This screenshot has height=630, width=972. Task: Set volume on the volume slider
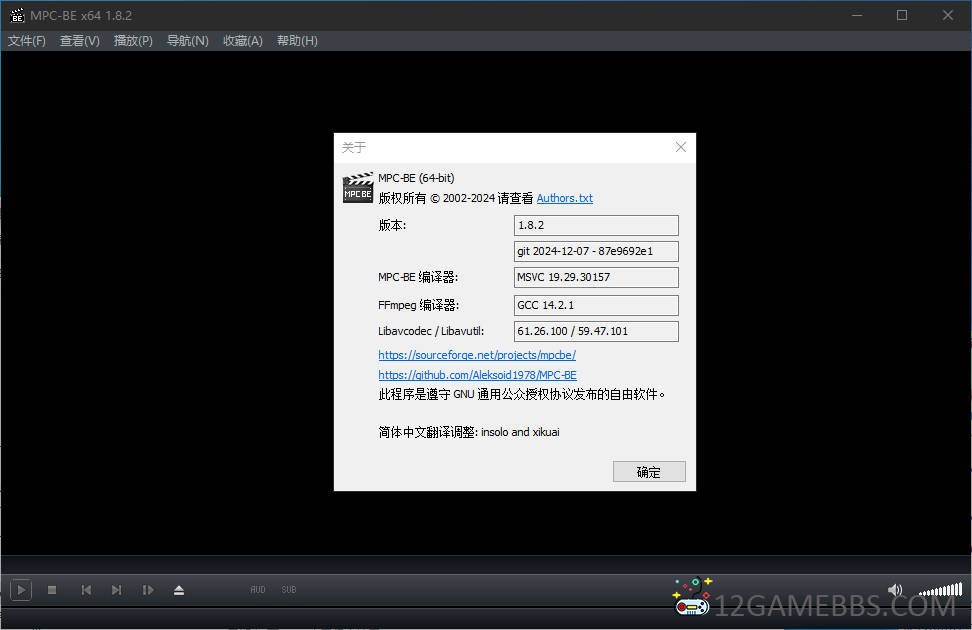coord(940,589)
